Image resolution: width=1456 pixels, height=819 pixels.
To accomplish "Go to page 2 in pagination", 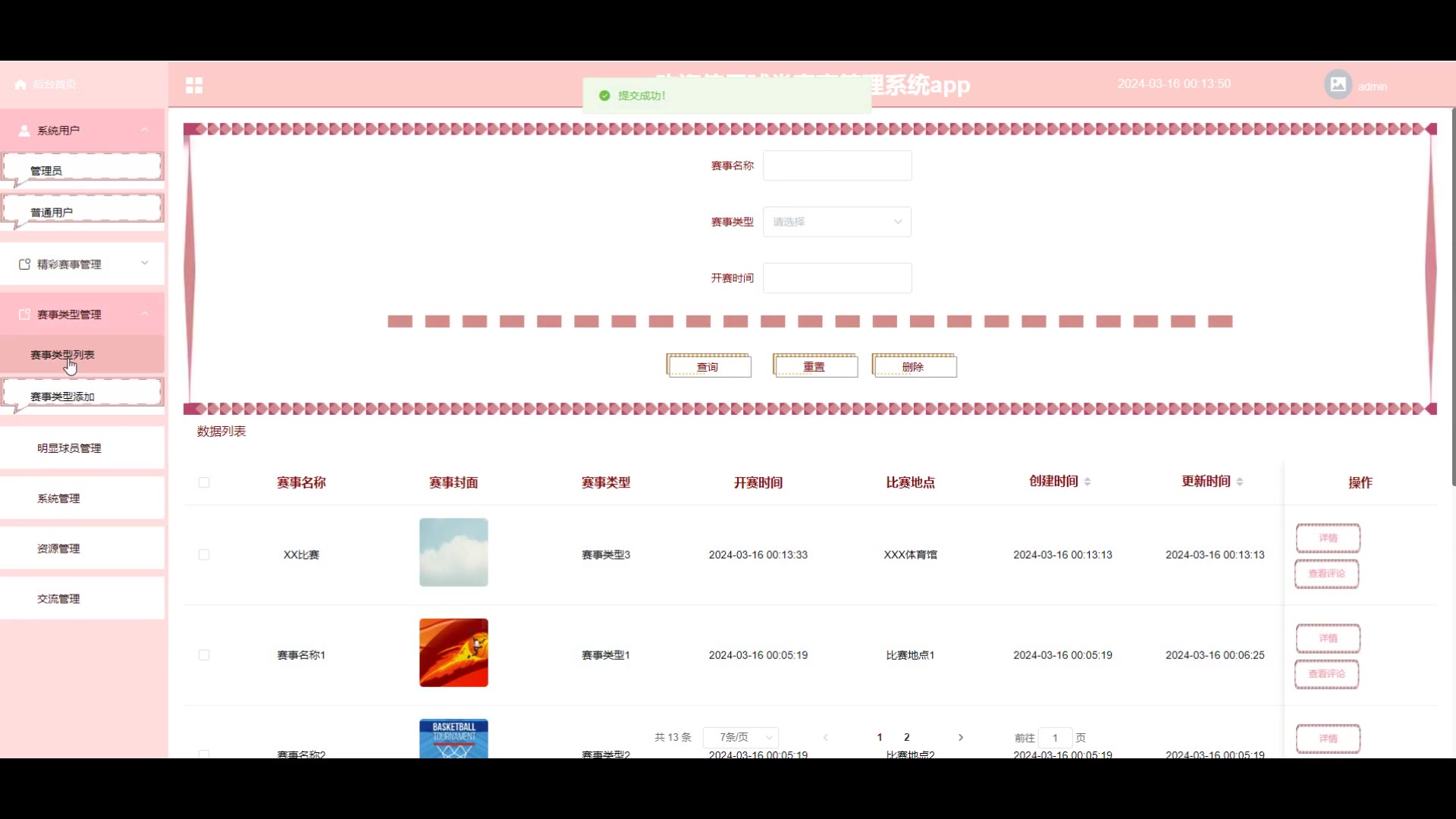I will pos(906,737).
